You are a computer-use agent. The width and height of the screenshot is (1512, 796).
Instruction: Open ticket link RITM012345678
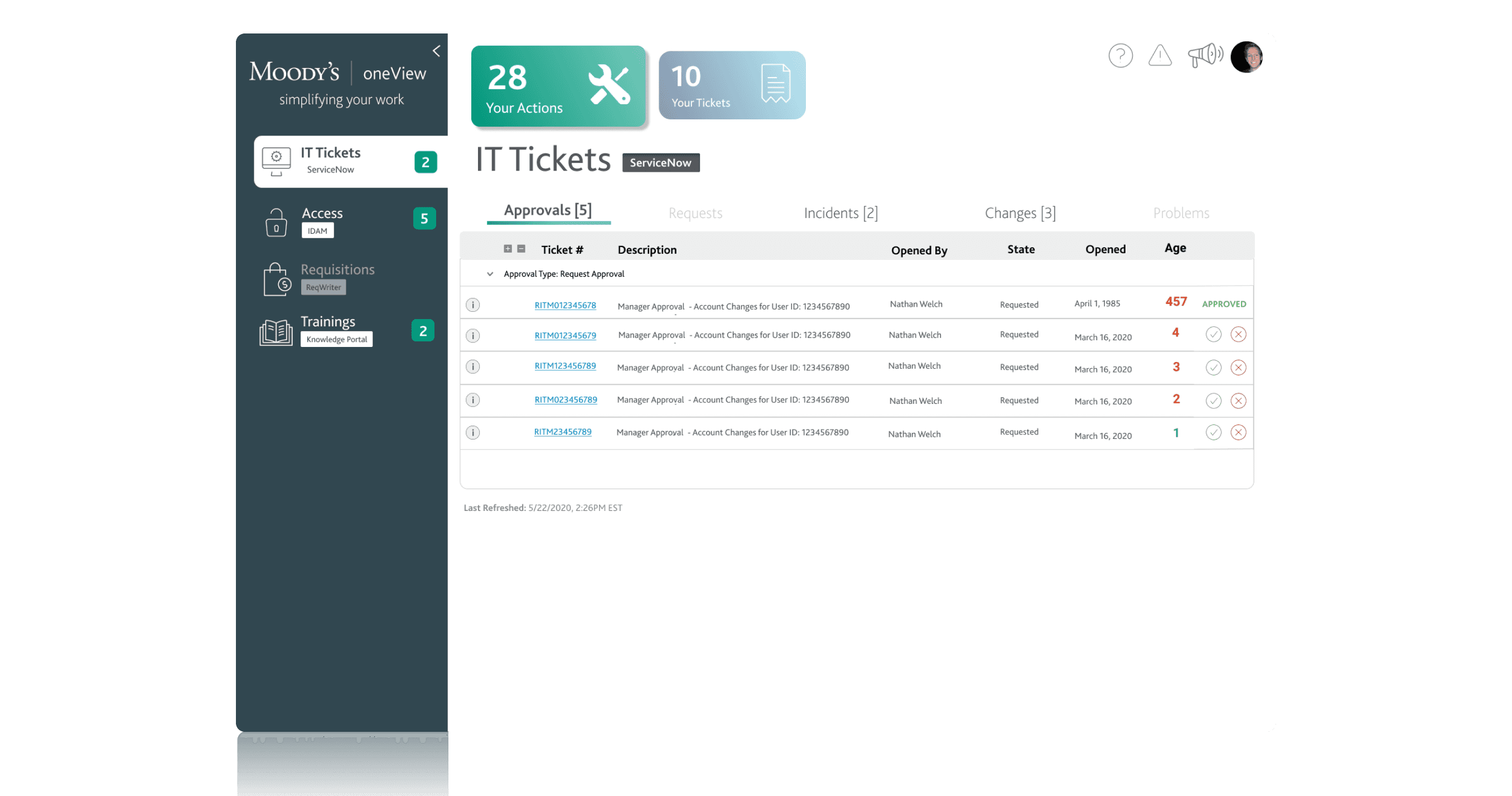(x=564, y=305)
